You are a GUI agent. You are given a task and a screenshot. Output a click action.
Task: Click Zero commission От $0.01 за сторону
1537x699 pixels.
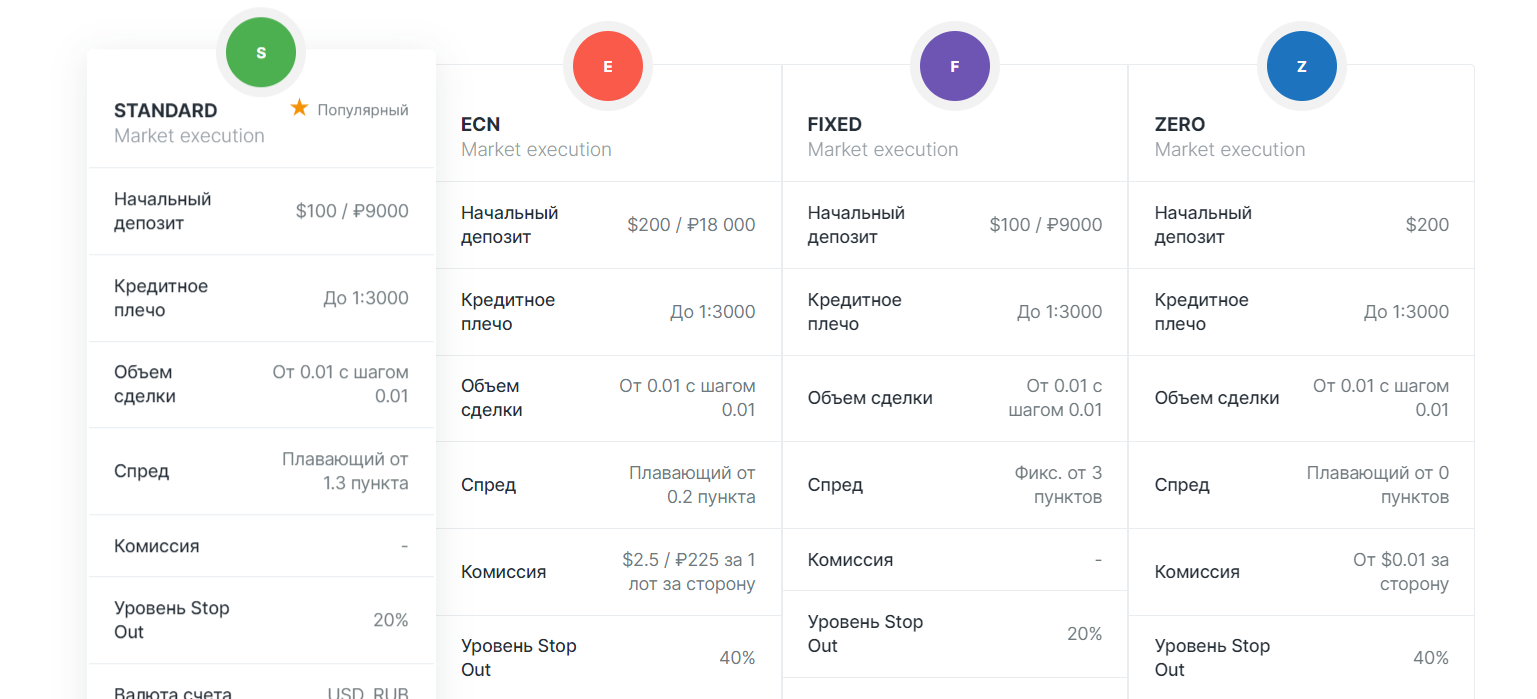(x=1400, y=572)
